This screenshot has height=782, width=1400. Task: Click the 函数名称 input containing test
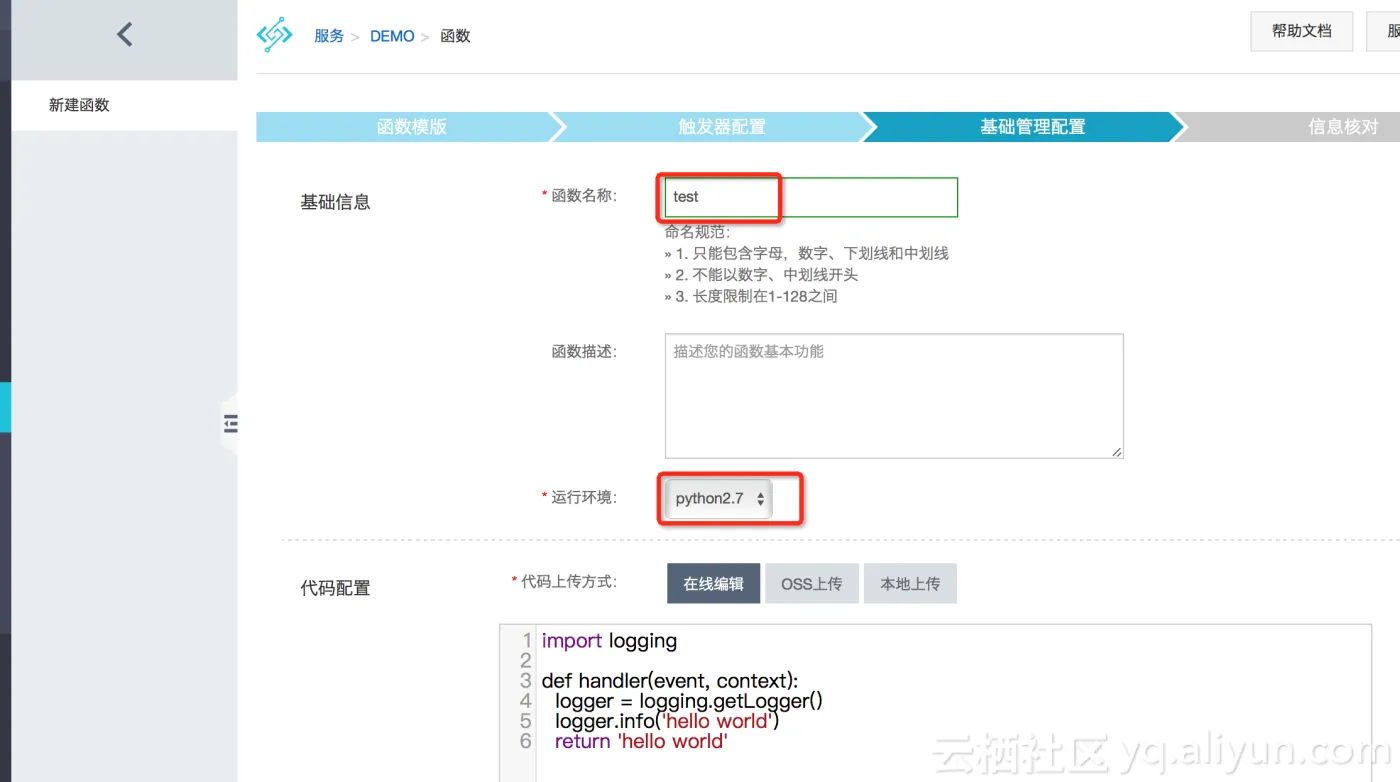click(811, 197)
